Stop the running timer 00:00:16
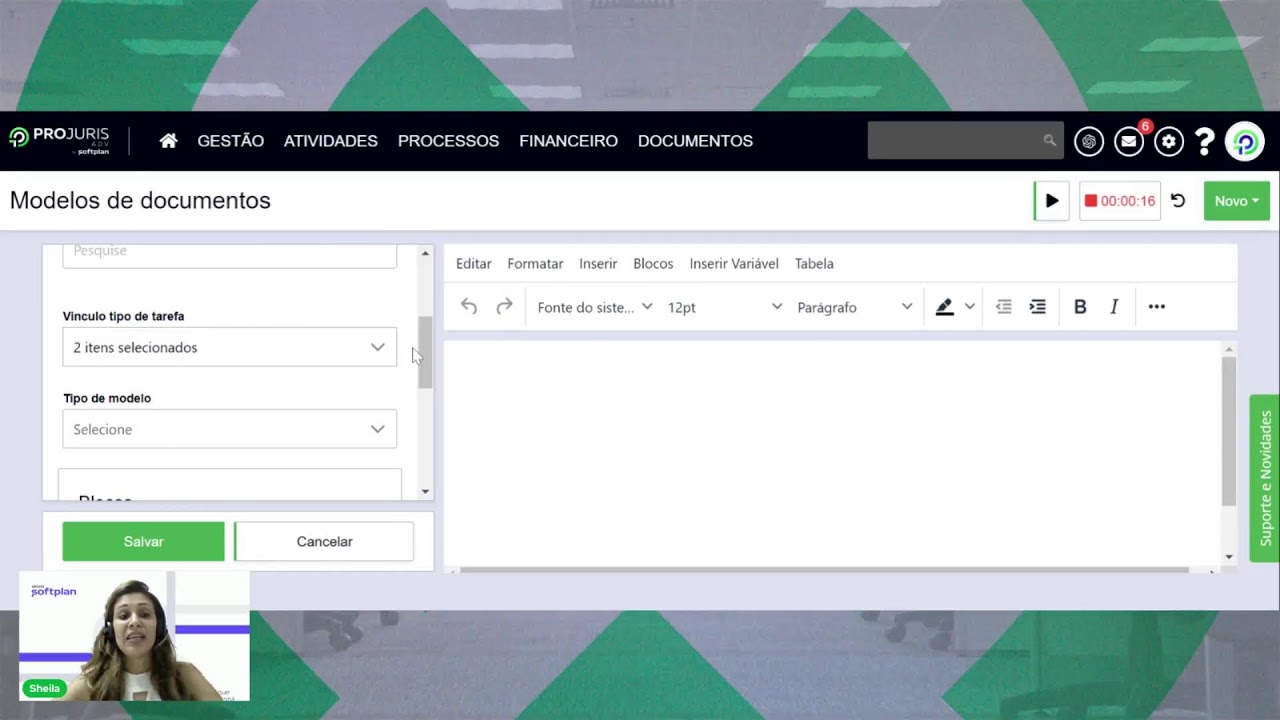 [x=1120, y=201]
